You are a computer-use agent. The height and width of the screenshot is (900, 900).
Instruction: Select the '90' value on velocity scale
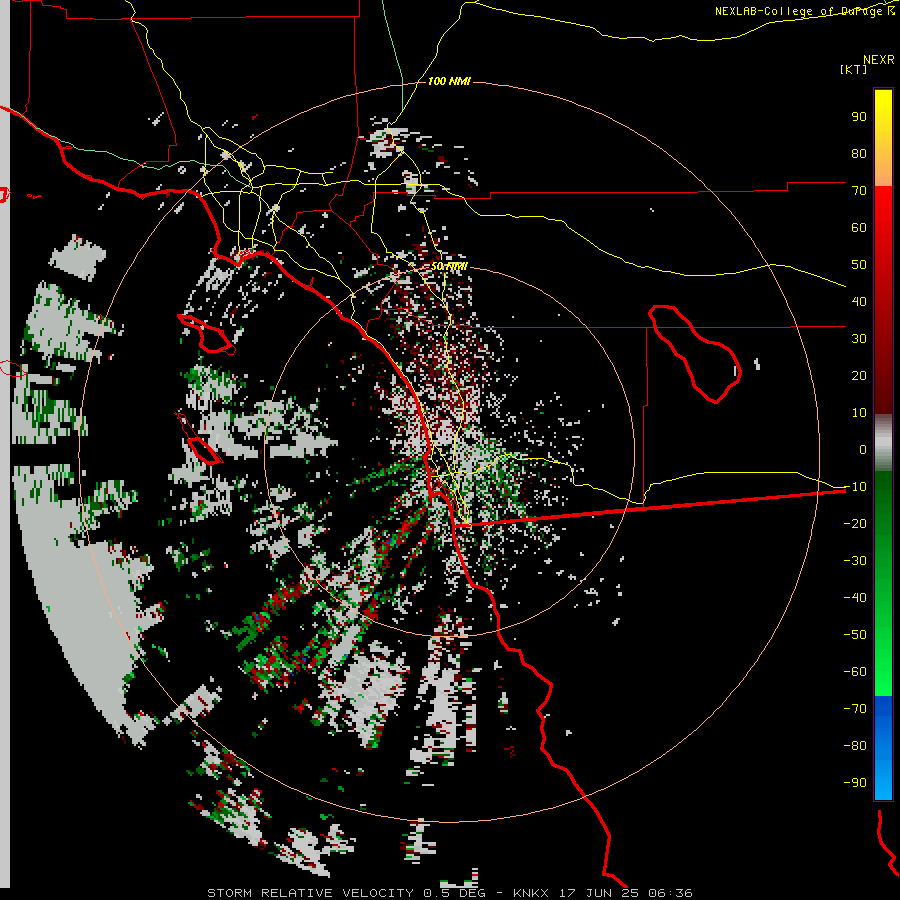pyautogui.click(x=859, y=117)
